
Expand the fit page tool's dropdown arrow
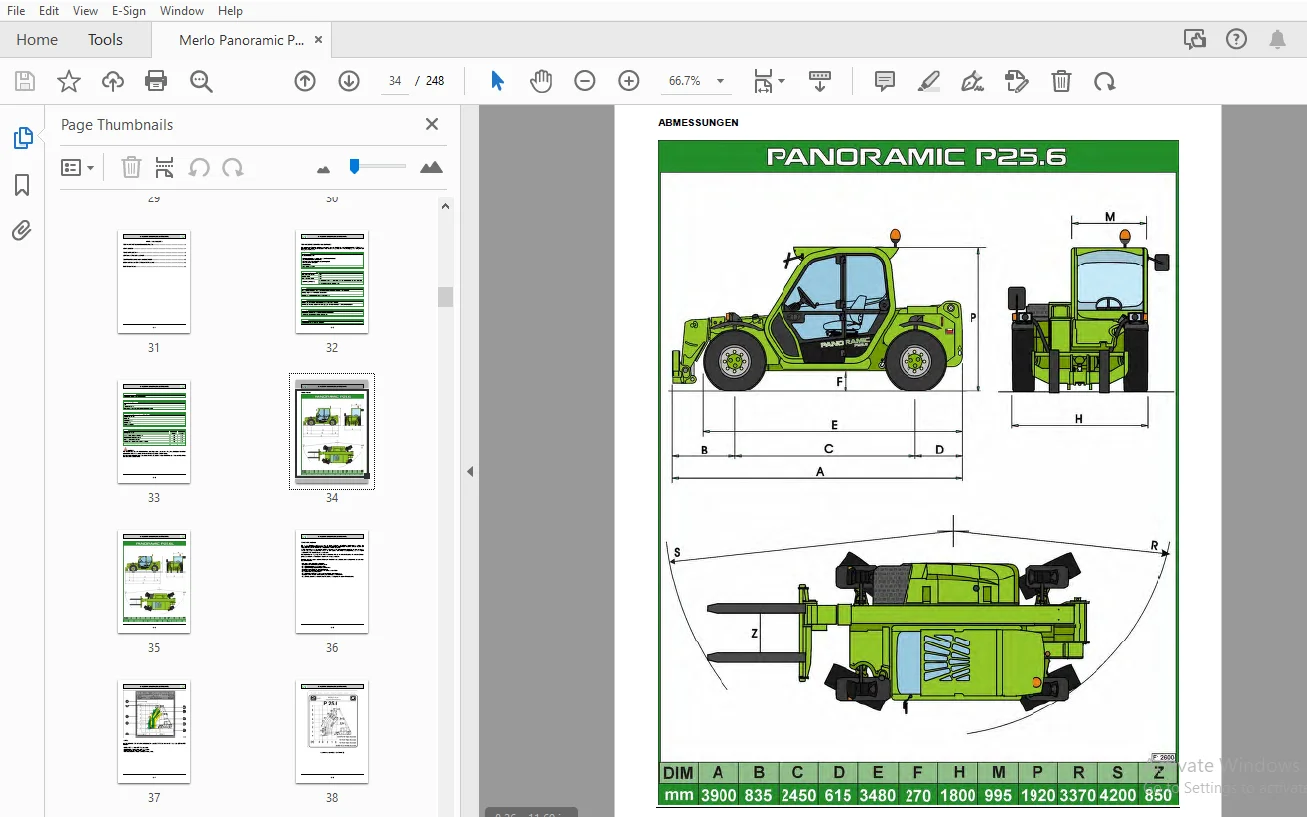(x=781, y=81)
